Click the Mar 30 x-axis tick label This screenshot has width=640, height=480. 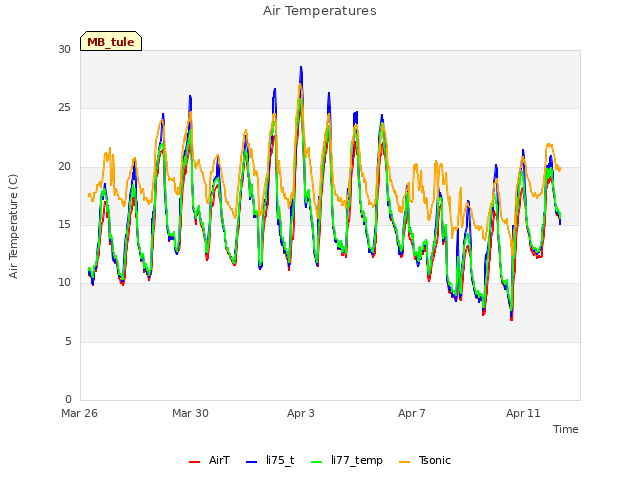(190, 413)
